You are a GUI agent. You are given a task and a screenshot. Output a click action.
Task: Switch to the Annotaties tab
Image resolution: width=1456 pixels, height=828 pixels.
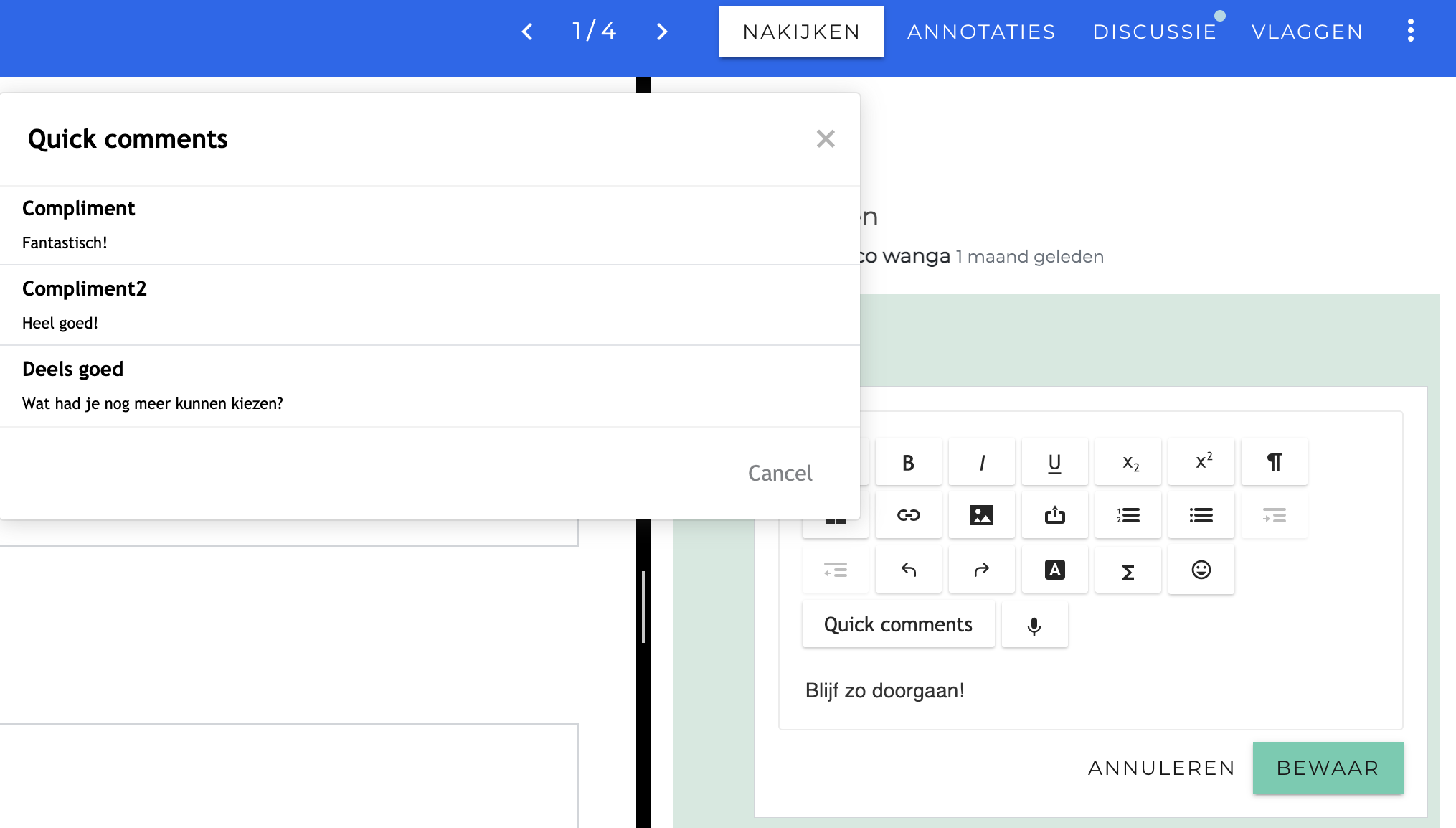click(981, 32)
